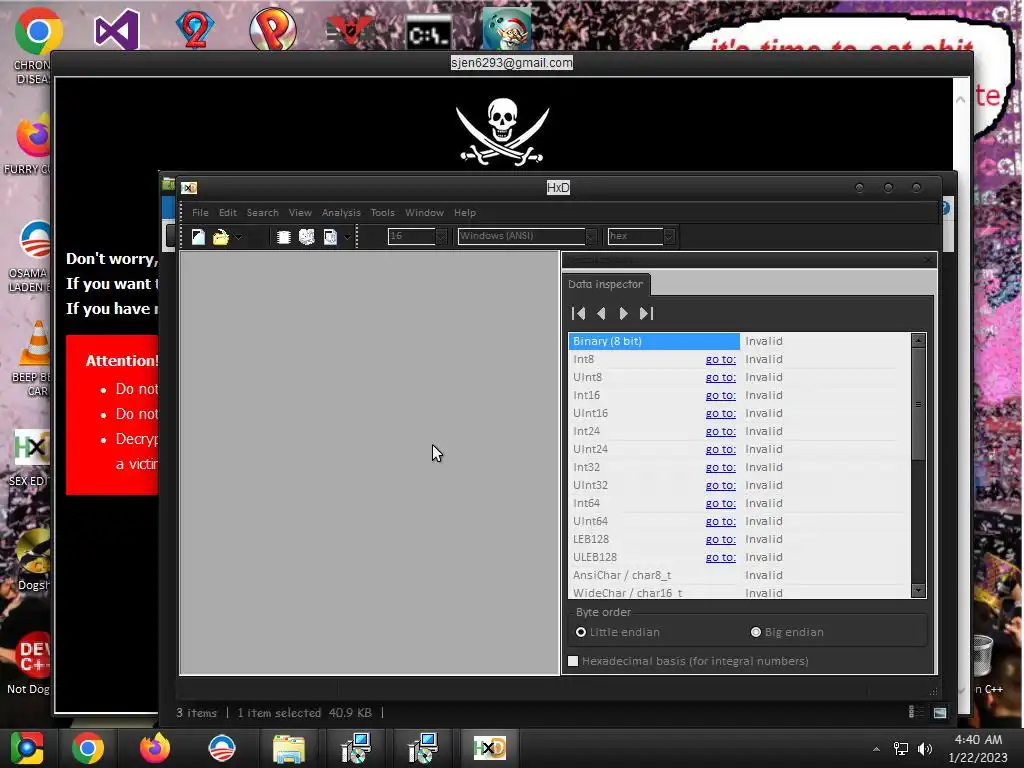1024x768 pixels.
Task: Open the Search menu in HxD
Action: (263, 213)
